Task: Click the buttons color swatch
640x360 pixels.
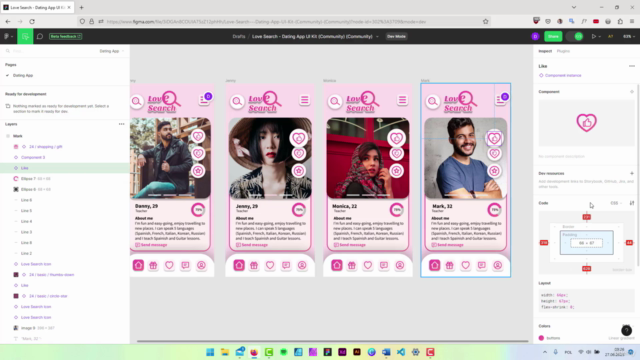Action: (x=541, y=338)
